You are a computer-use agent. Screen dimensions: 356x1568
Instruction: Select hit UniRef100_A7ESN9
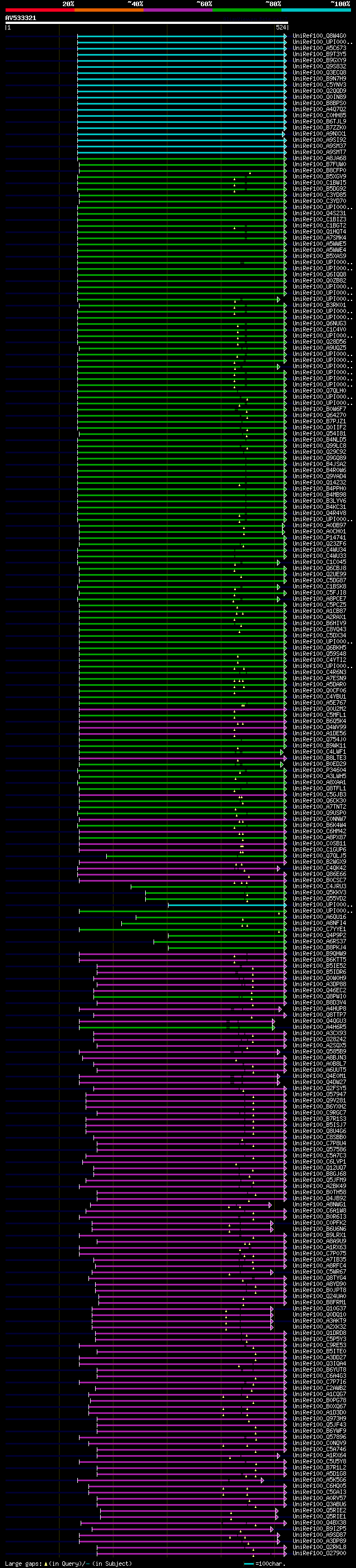(319, 678)
